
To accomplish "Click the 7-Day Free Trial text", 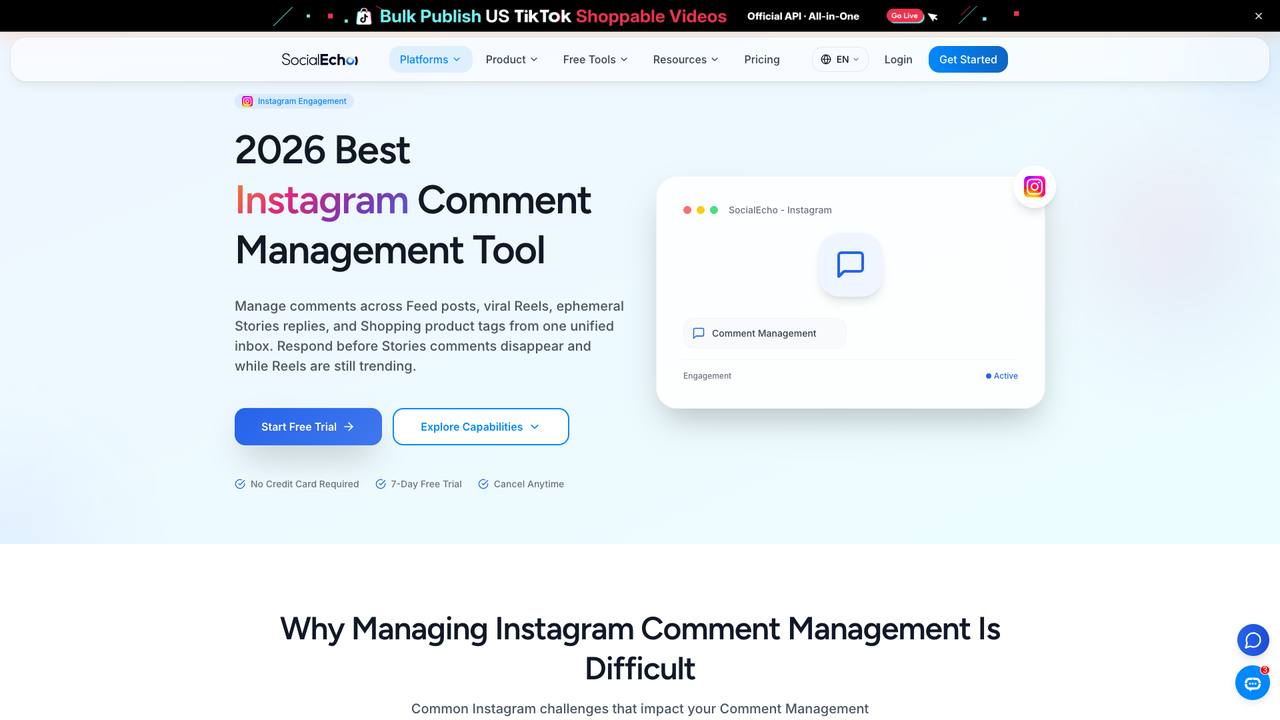I will click(x=427, y=484).
